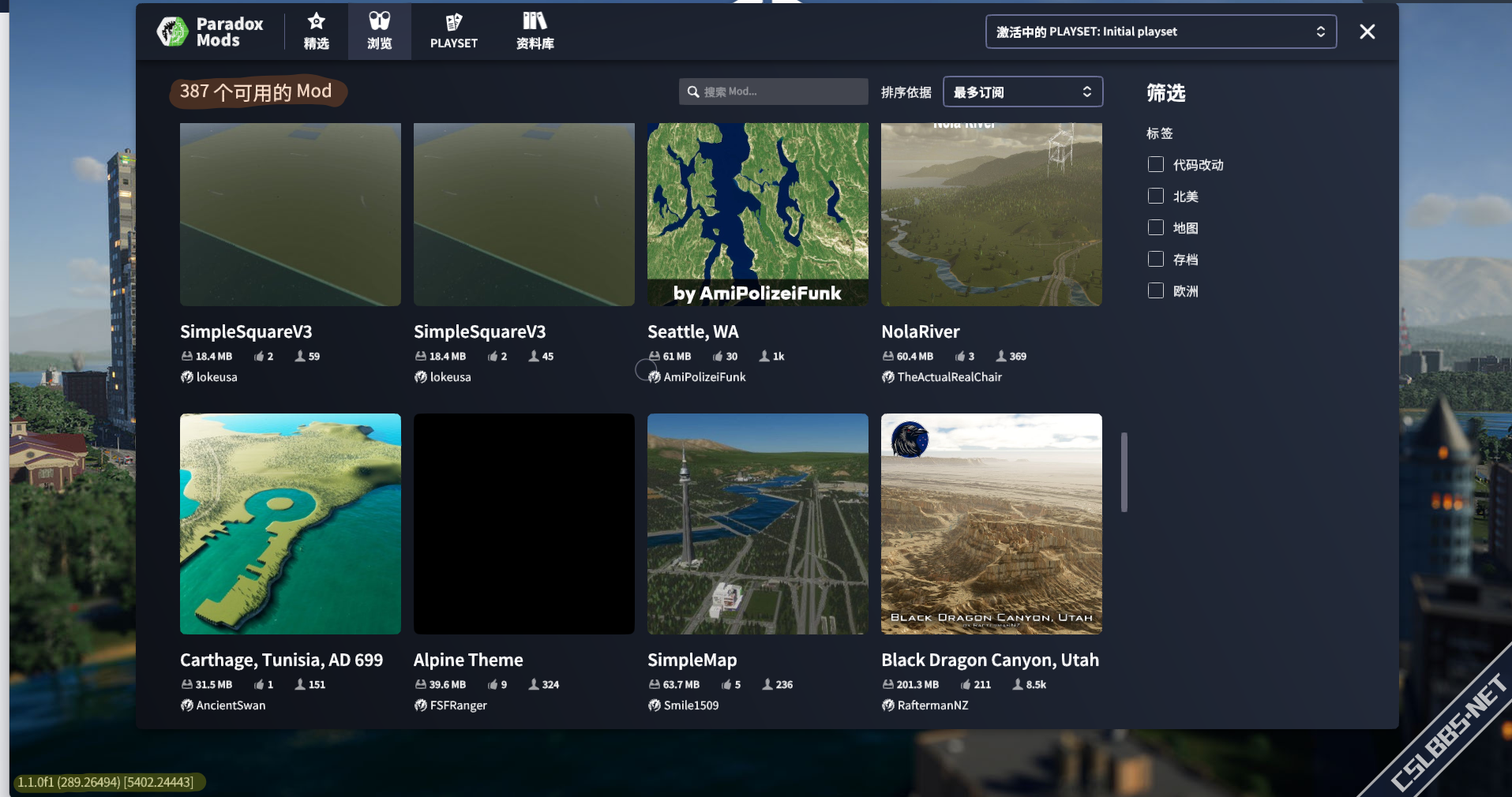Expand the 最多订阅 sort dropdown
This screenshot has height=797, width=1512.
(x=1022, y=92)
